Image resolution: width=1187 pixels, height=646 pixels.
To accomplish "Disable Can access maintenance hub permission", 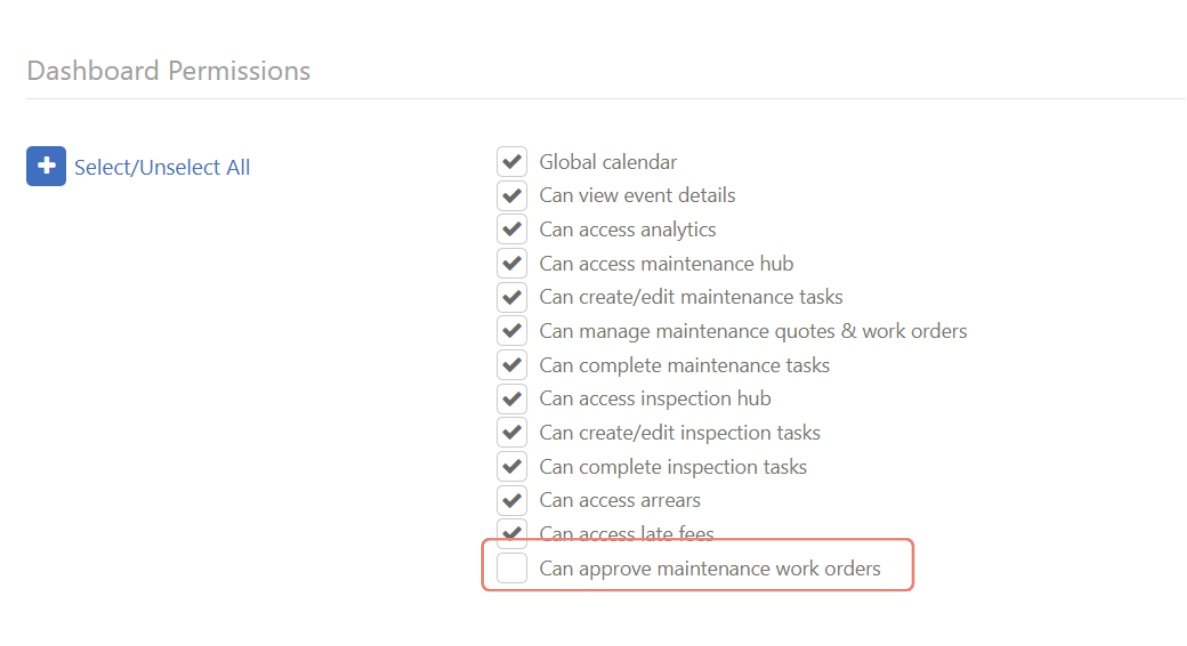I will [x=512, y=263].
